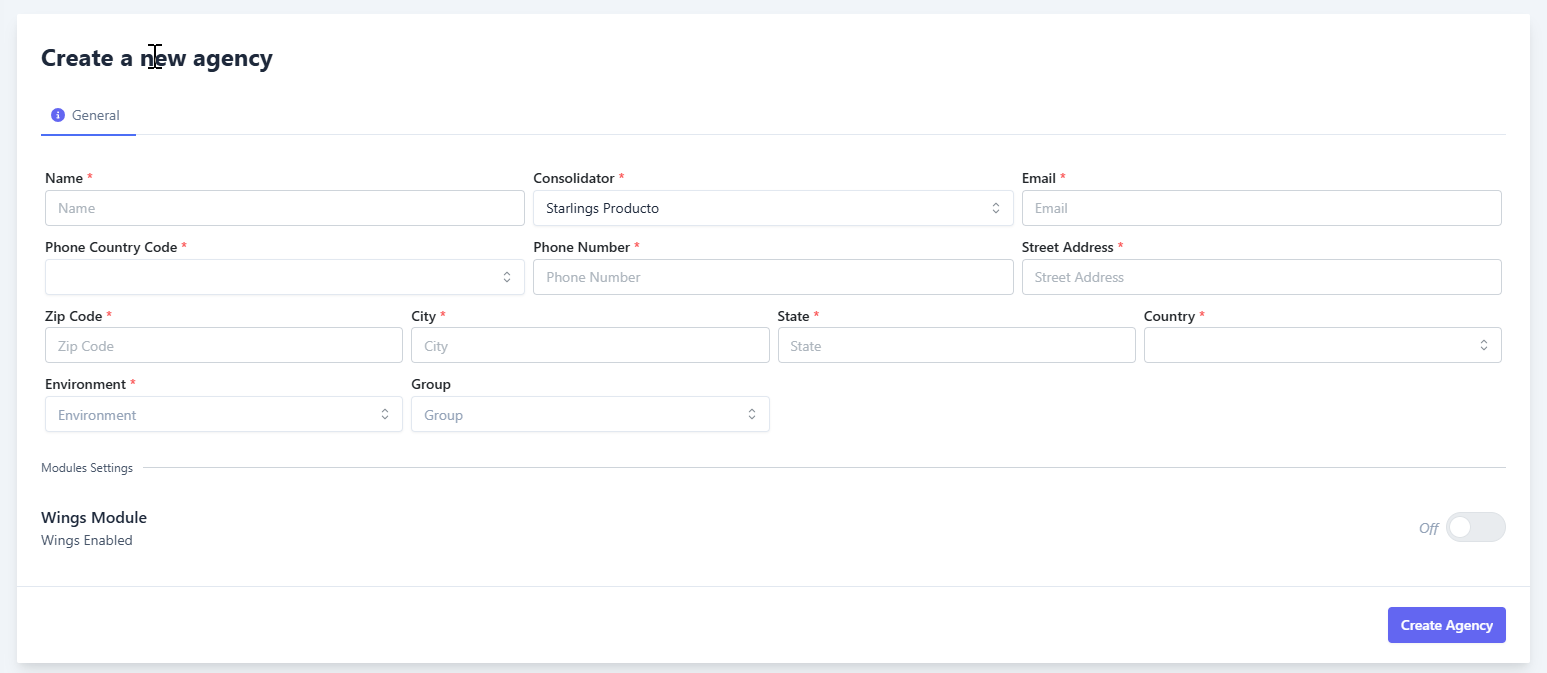1547x673 pixels.
Task: Open the Environment dropdown
Action: tap(210, 414)
